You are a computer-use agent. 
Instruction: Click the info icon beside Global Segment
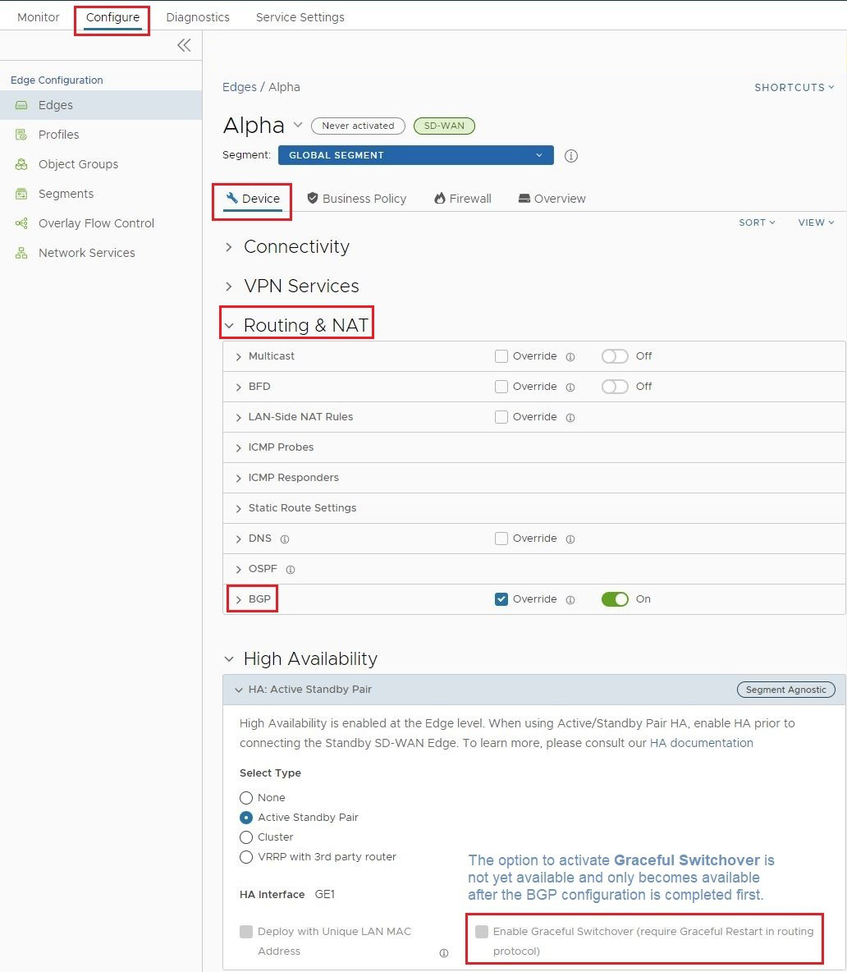(x=570, y=156)
